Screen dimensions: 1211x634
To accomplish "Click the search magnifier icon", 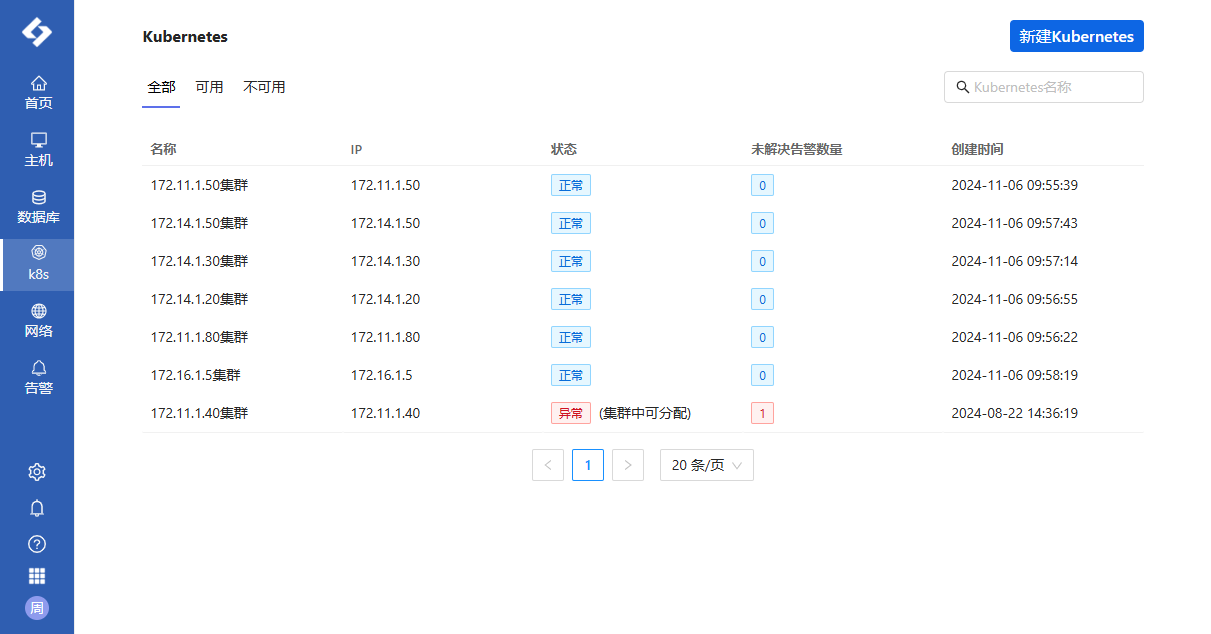I will 963,87.
